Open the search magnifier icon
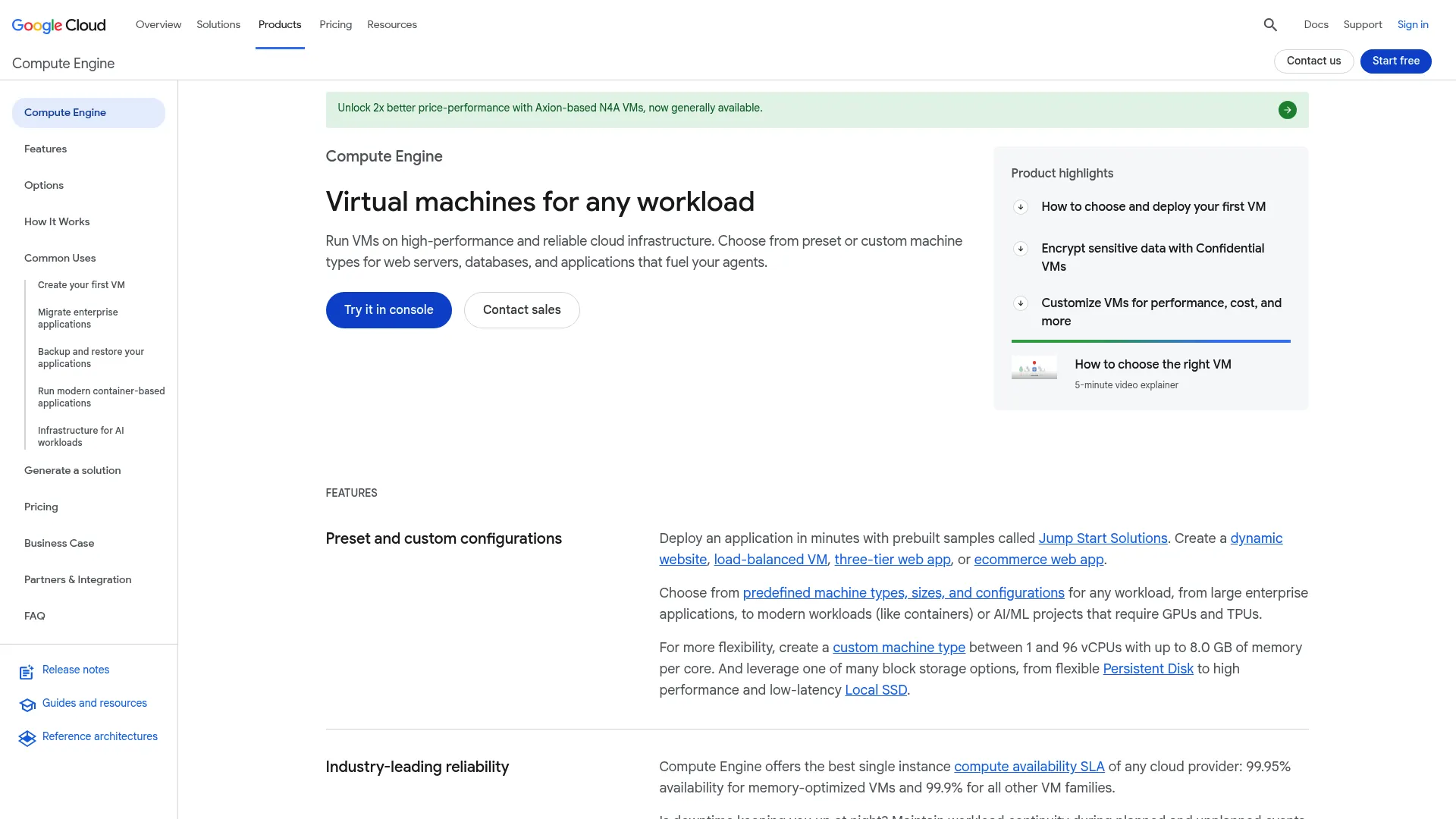 1270,25
